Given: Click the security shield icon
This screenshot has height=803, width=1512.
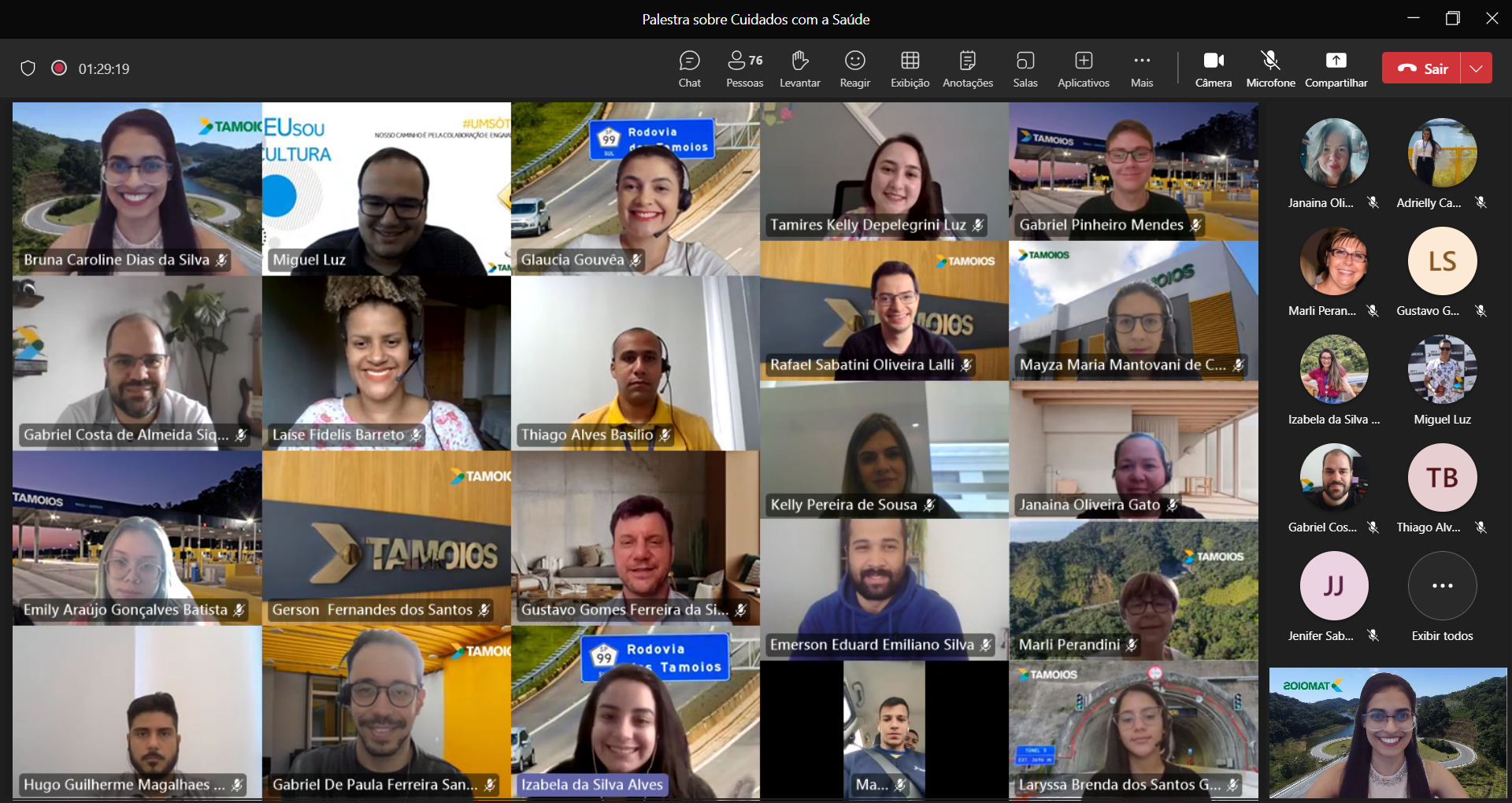Looking at the screenshot, I should pos(28,68).
